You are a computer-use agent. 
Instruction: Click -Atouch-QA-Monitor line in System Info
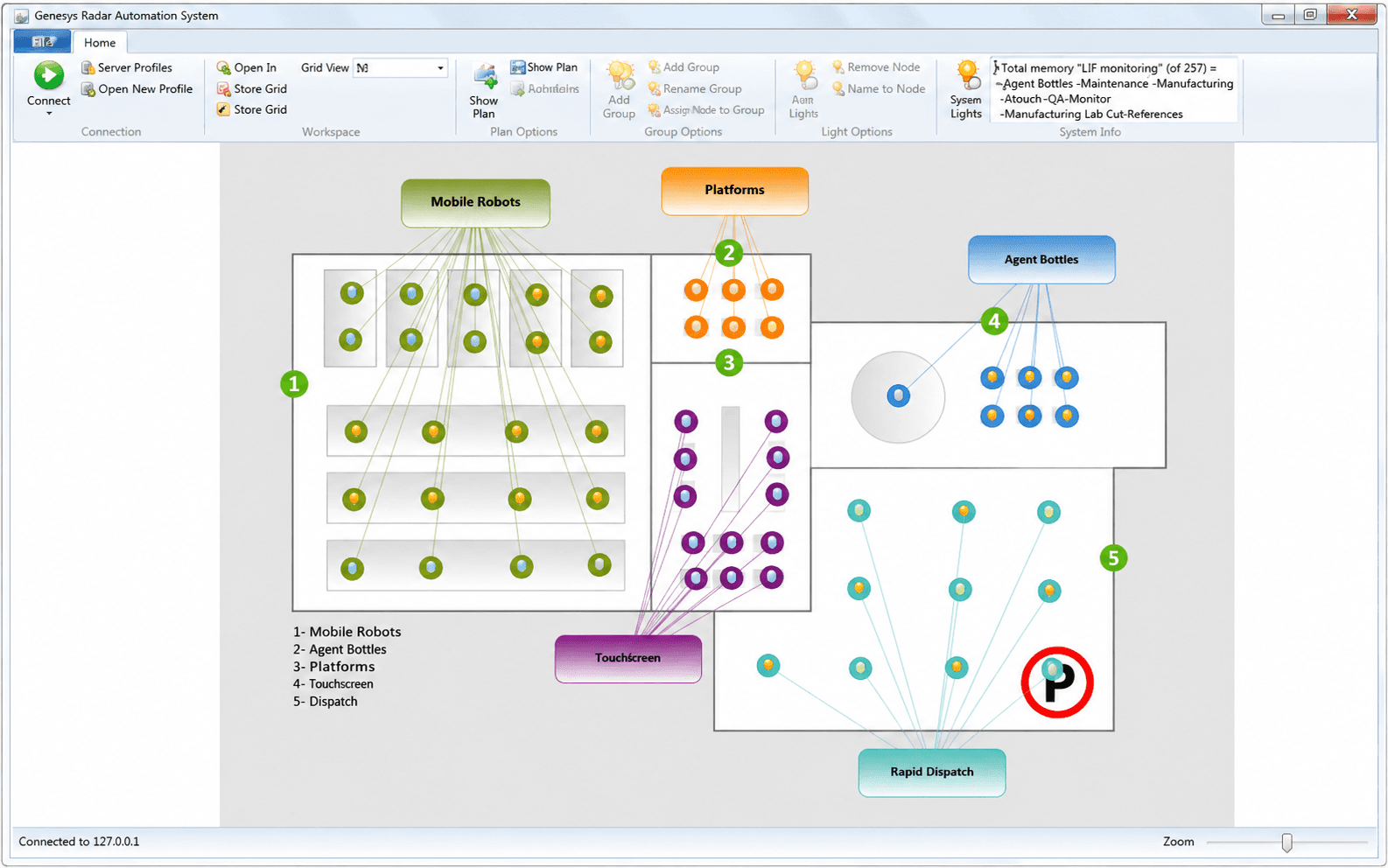coord(1055,99)
